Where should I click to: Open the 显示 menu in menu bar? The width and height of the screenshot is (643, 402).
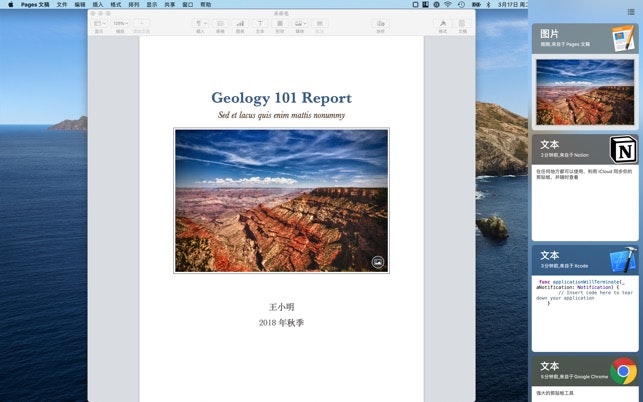pyautogui.click(x=152, y=5)
